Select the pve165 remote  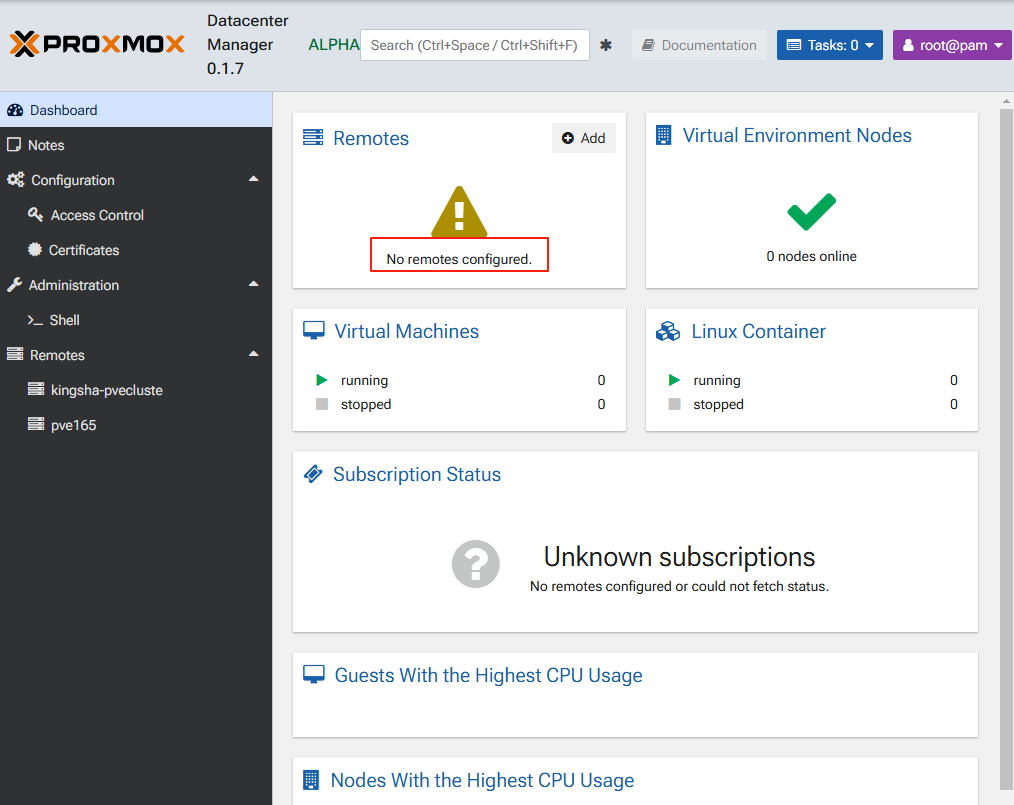point(136,425)
